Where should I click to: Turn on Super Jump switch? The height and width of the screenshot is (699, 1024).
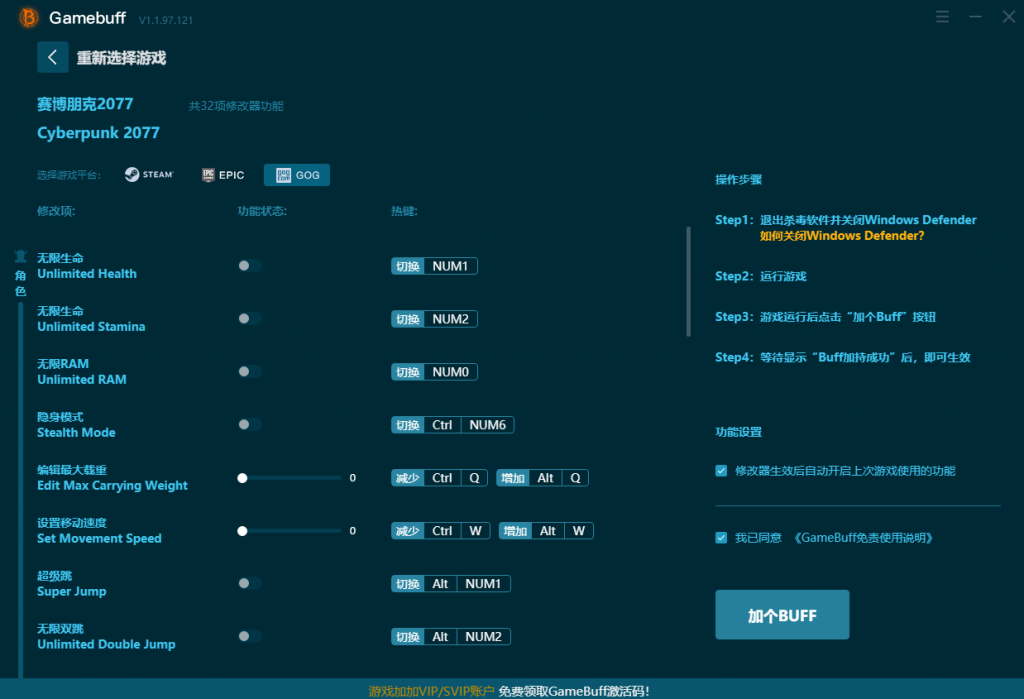249,583
